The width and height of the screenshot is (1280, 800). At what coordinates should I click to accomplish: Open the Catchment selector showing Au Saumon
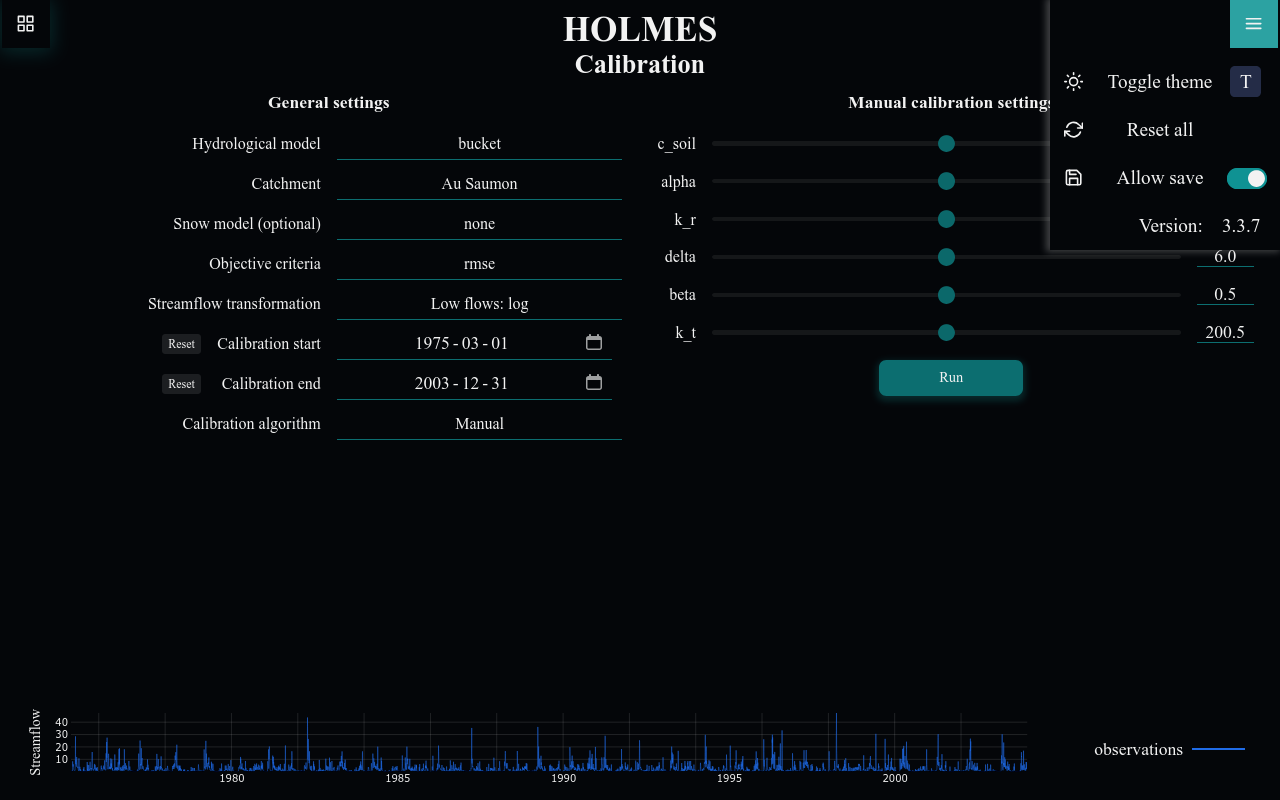coord(479,183)
